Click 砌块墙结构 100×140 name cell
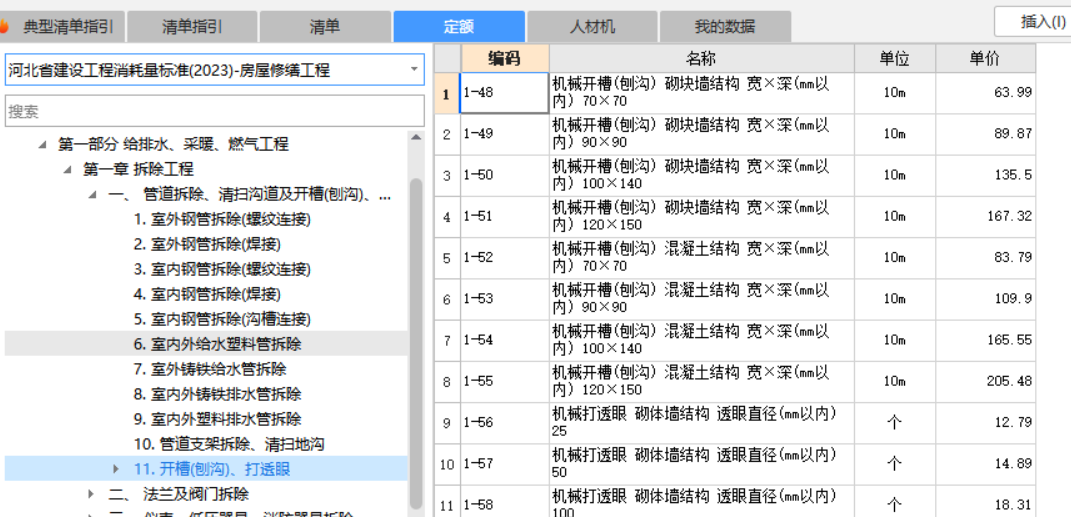 point(701,176)
